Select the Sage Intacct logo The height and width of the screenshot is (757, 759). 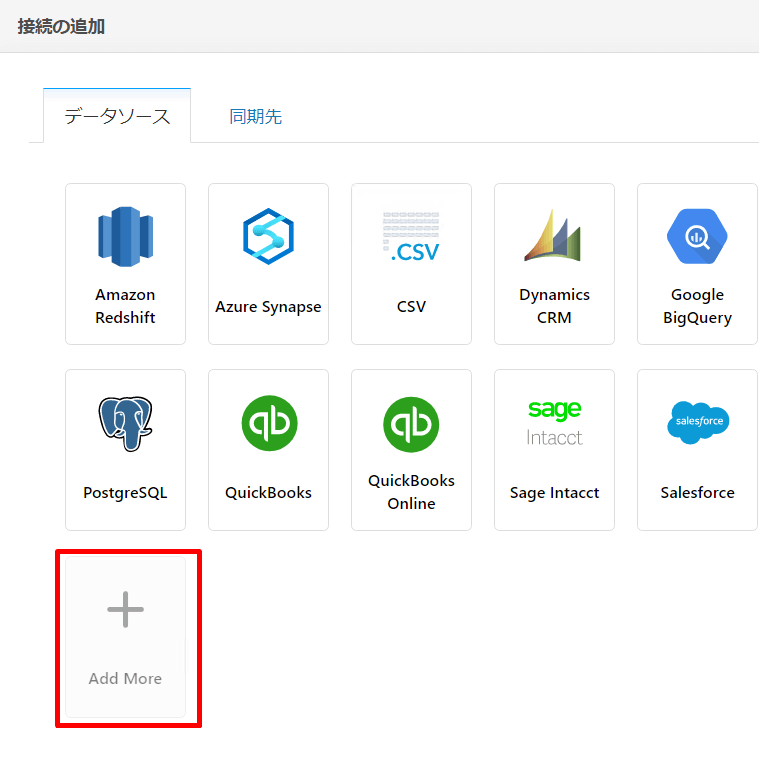click(554, 423)
